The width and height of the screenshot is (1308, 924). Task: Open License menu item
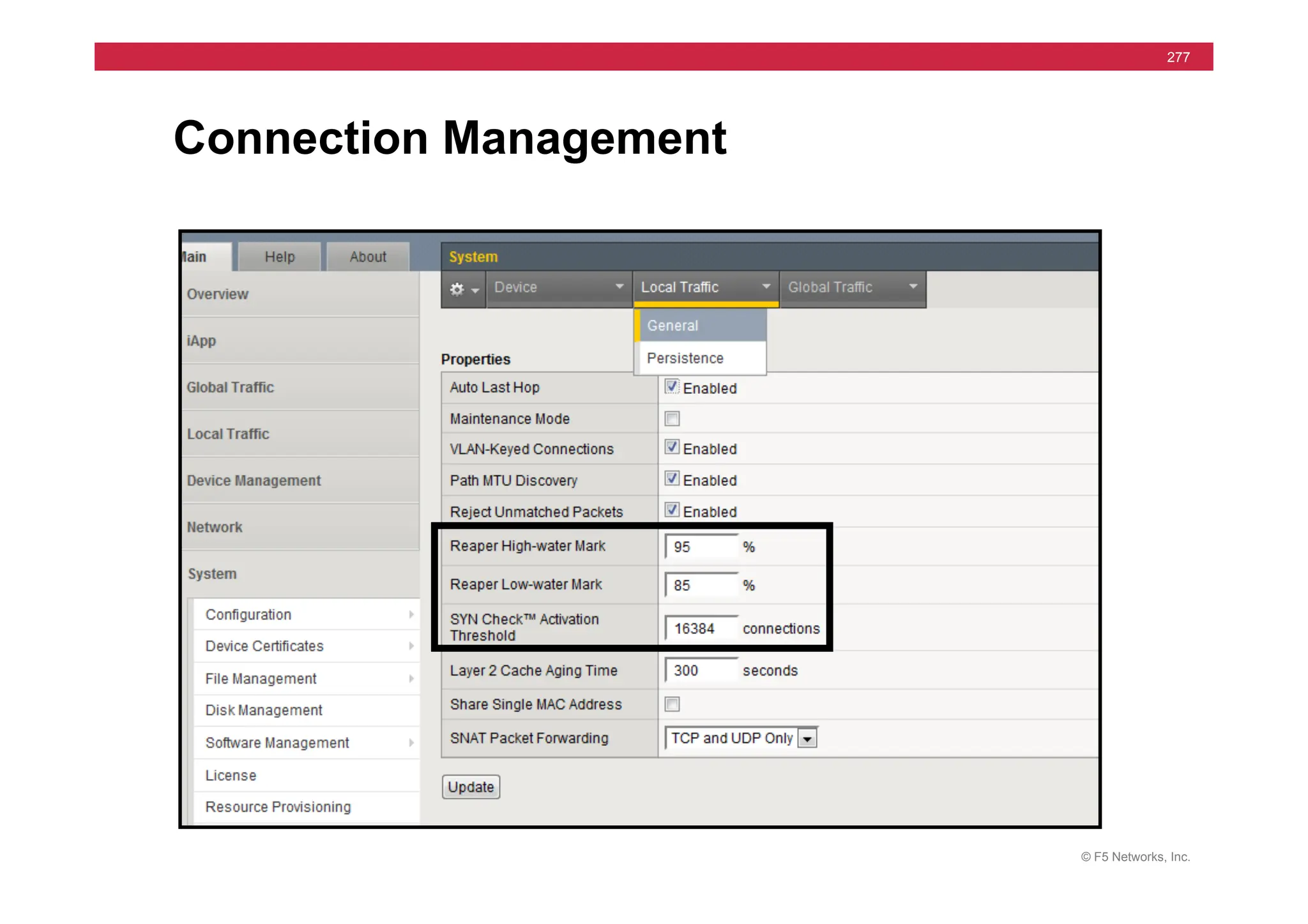pos(307,775)
